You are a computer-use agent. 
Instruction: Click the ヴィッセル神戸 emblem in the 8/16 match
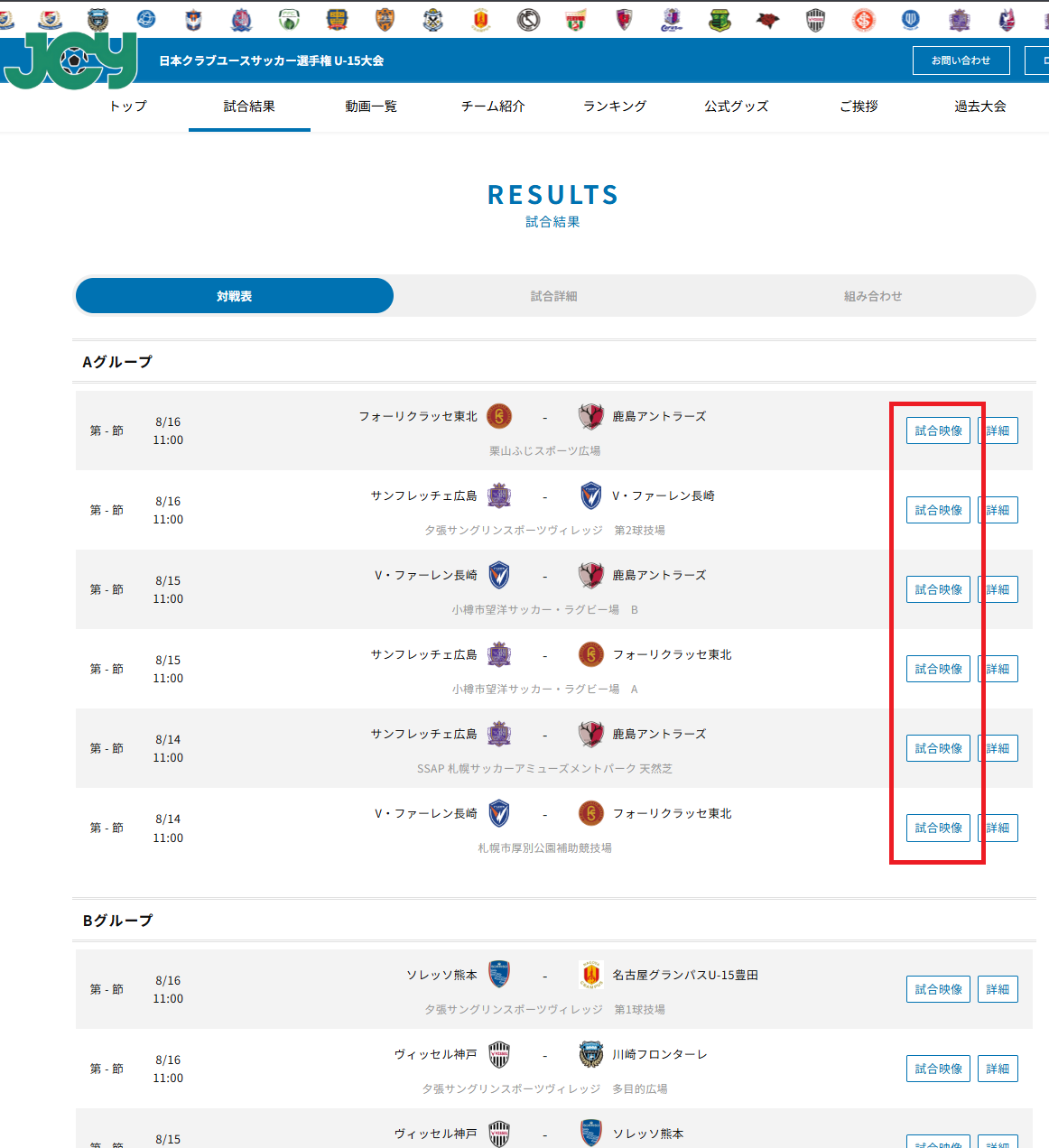tap(499, 1054)
